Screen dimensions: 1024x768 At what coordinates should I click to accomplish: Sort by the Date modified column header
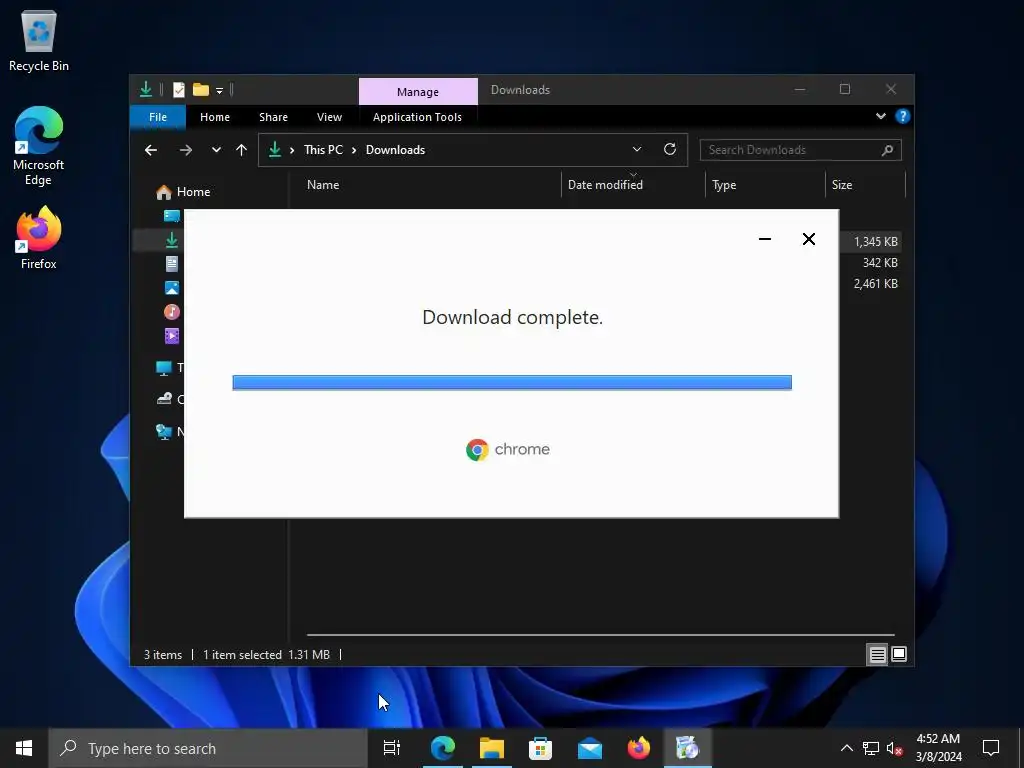pyautogui.click(x=633, y=185)
